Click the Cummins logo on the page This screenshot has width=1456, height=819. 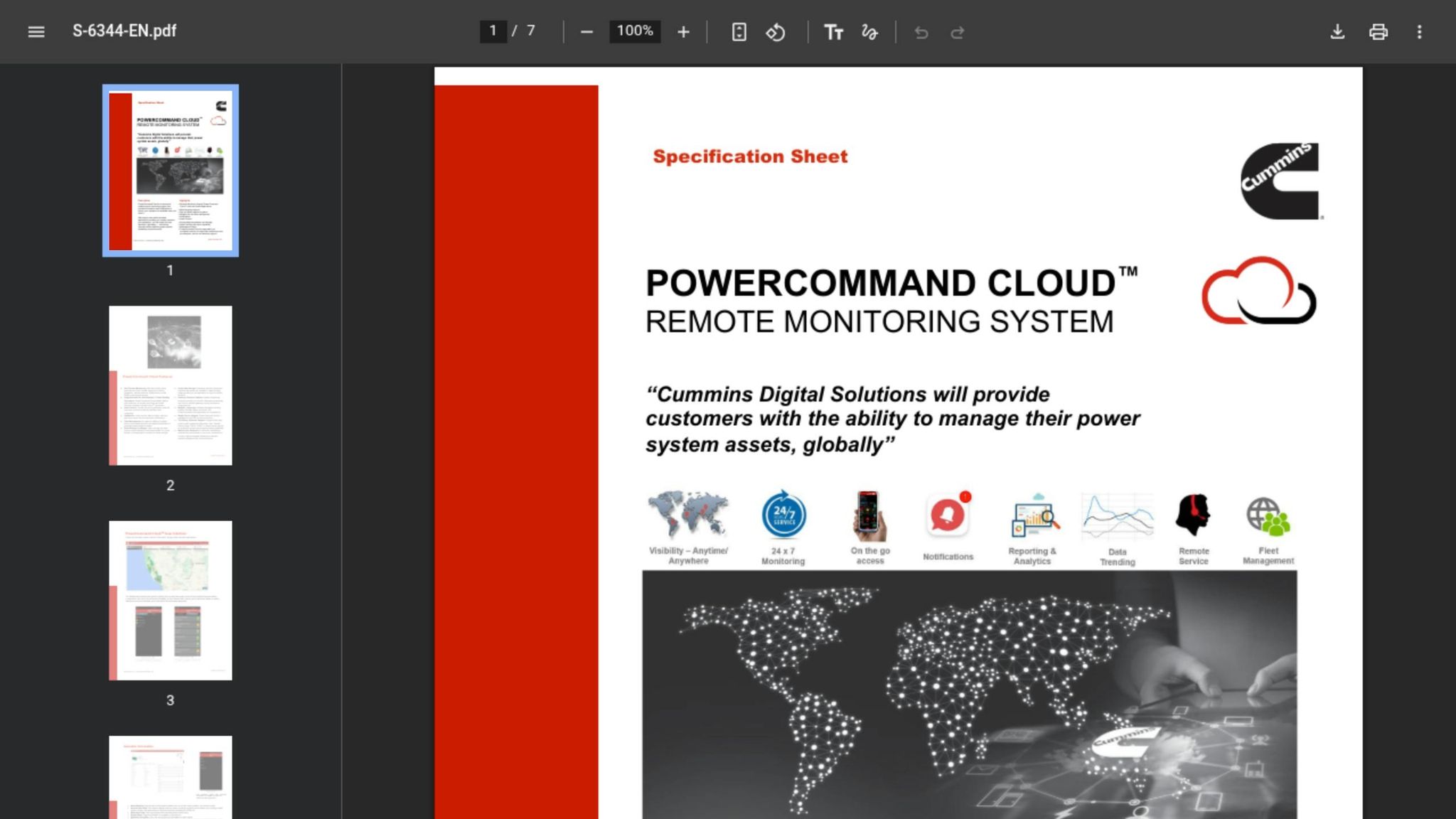(1281, 181)
